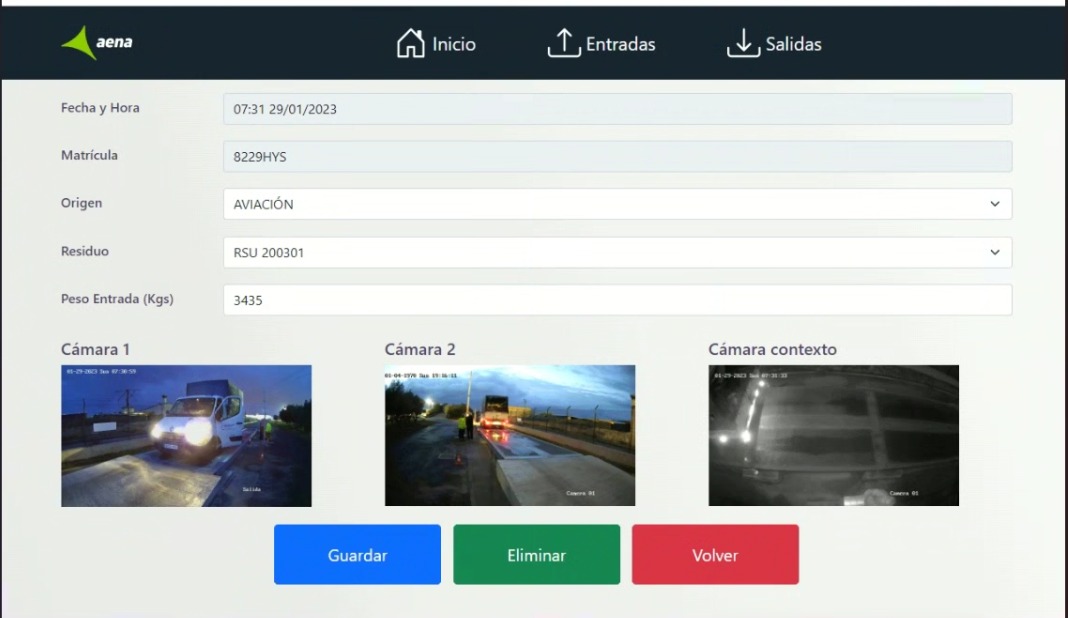The height and width of the screenshot is (618, 1068).
Task: Click the Fecha y Hora field
Action: click(x=618, y=107)
